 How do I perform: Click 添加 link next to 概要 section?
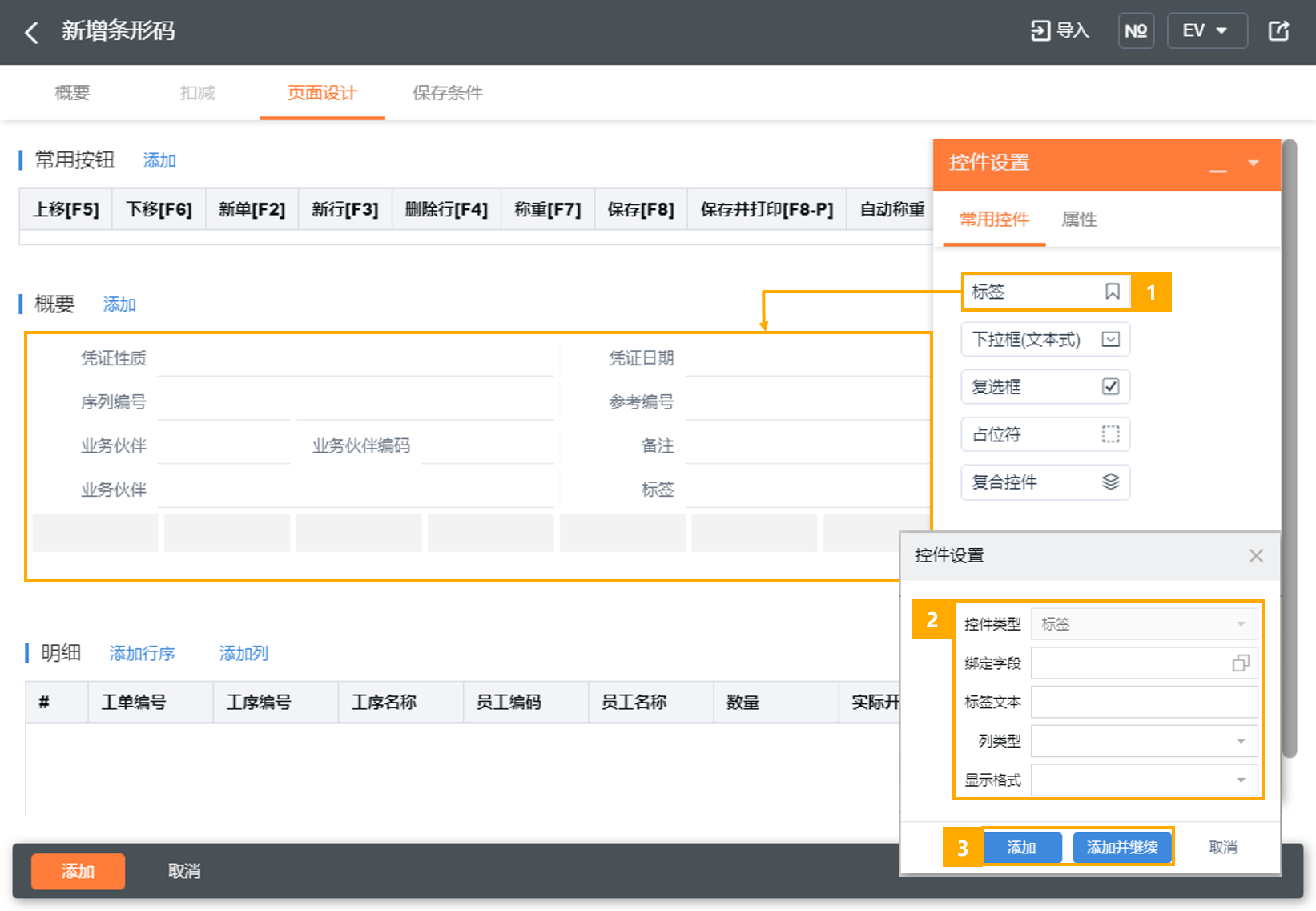pos(119,304)
